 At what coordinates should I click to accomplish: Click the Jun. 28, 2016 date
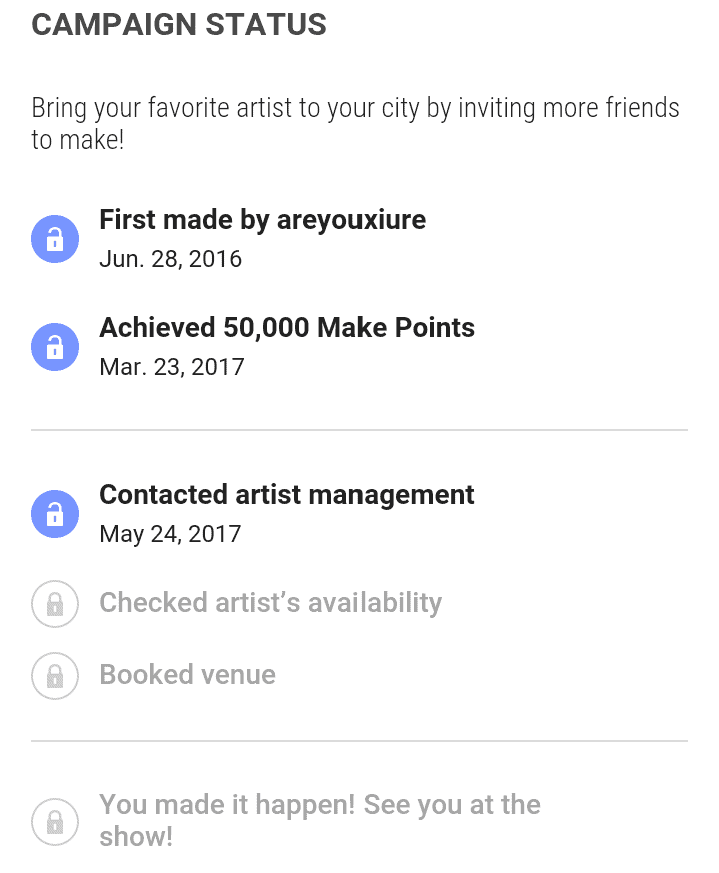pyautogui.click(x=171, y=259)
